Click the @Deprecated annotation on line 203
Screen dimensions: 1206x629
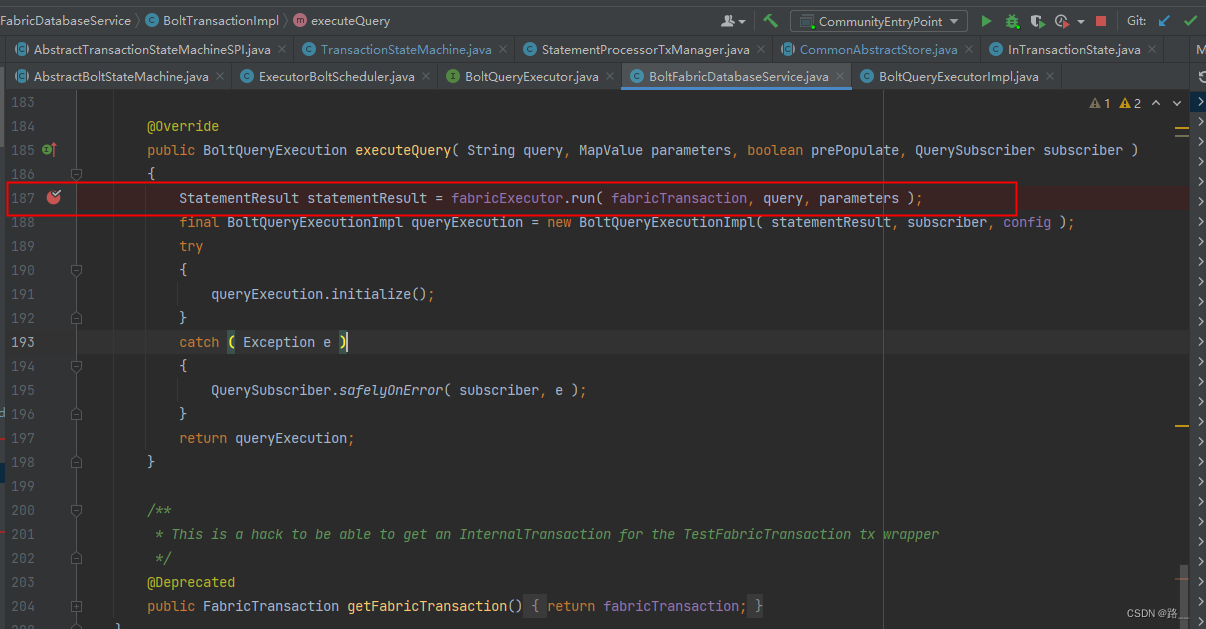(191, 582)
